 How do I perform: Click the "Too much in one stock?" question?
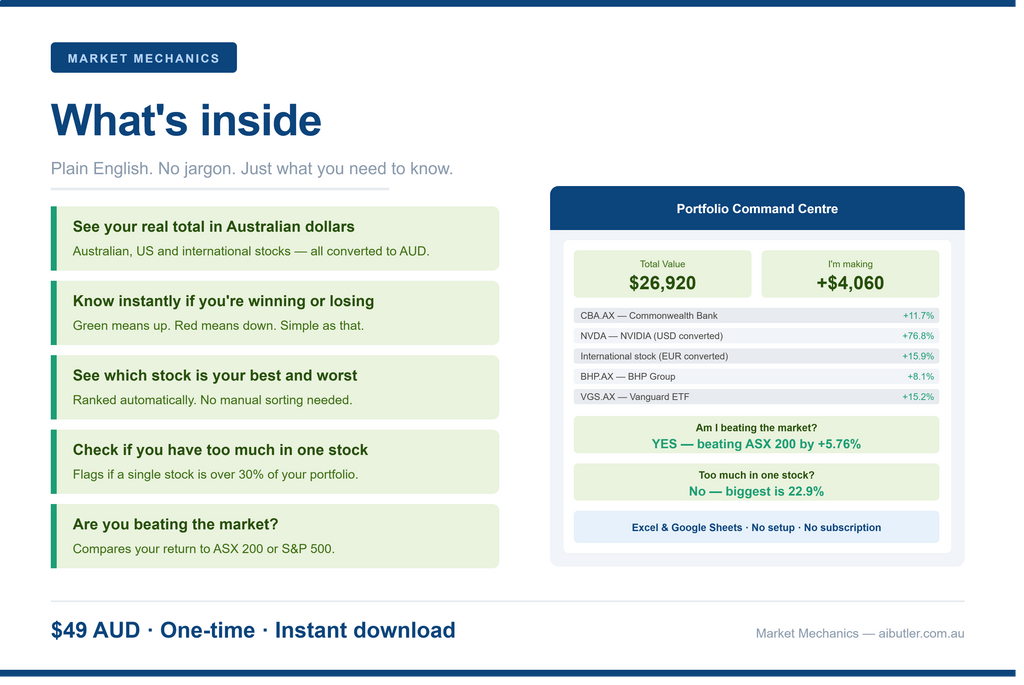[x=756, y=475]
